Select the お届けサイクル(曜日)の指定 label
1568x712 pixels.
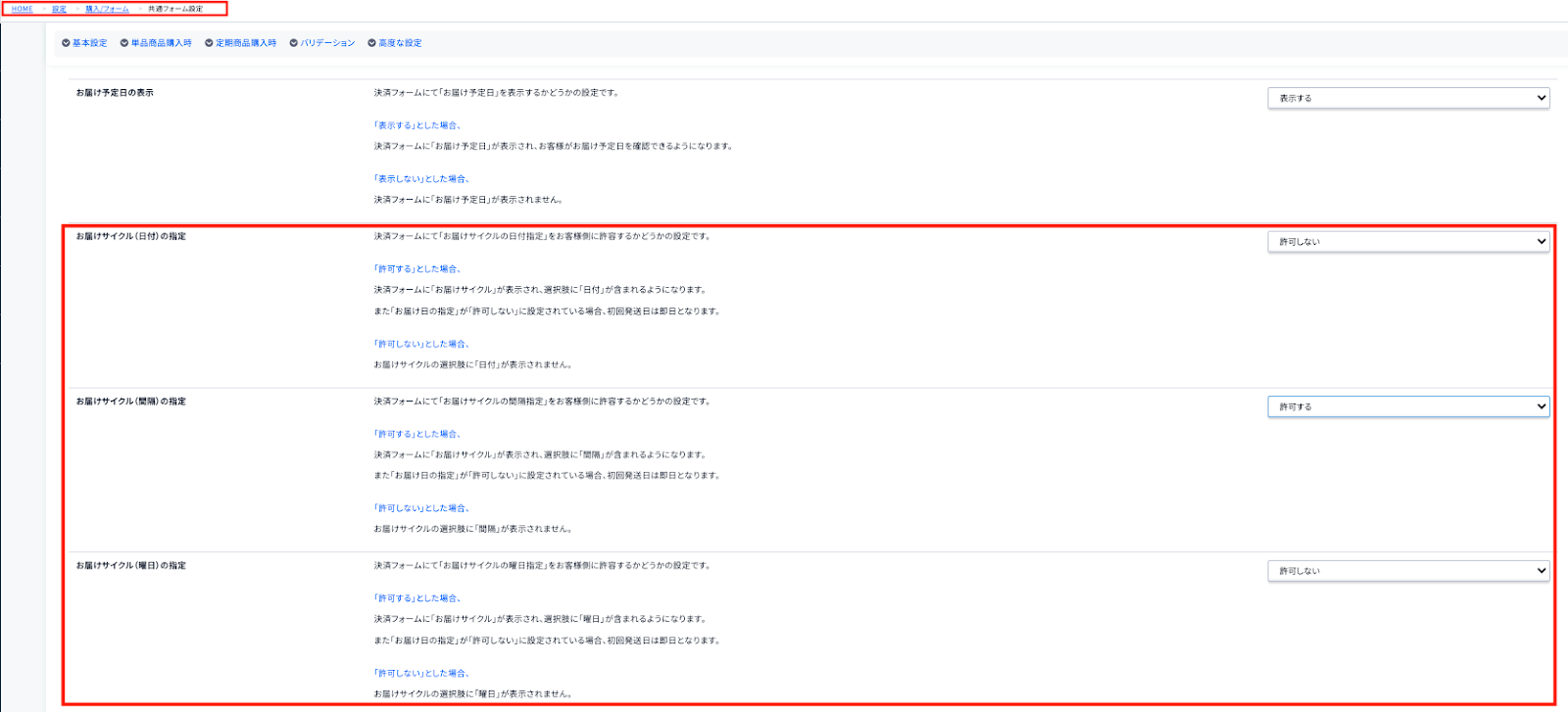[x=131, y=566]
